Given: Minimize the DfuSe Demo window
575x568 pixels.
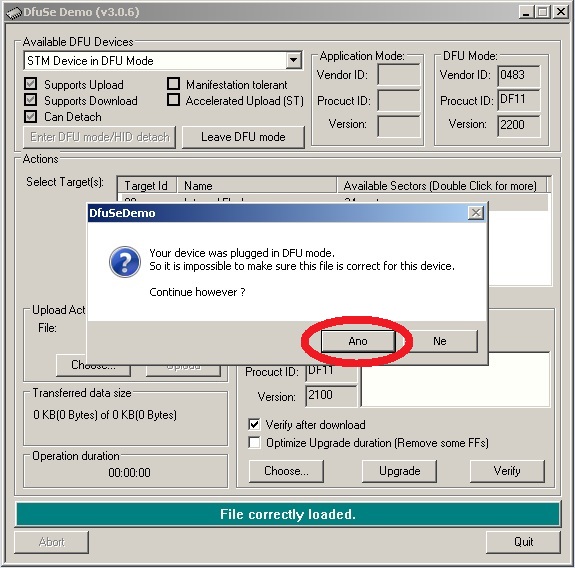Looking at the screenshot, I should tap(526, 12).
